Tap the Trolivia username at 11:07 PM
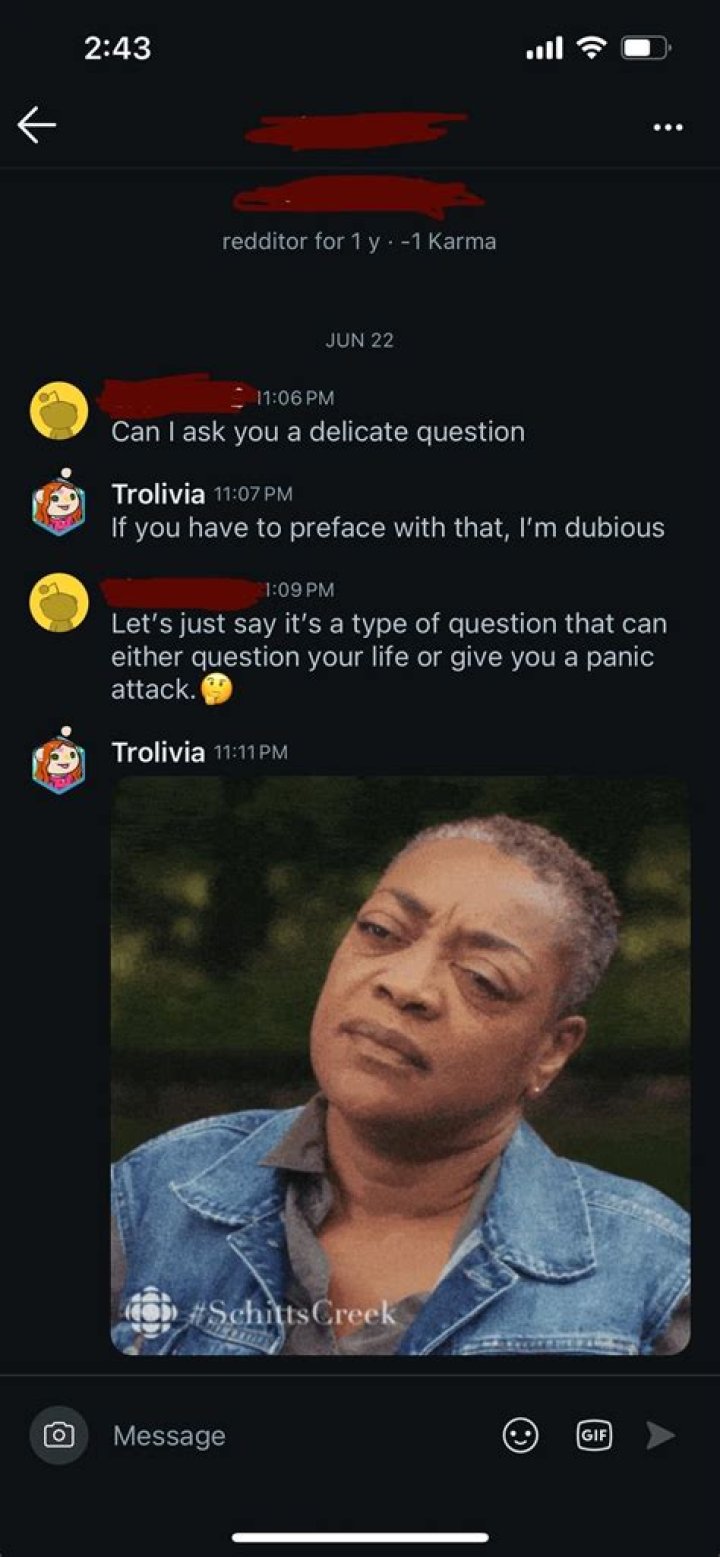This screenshot has width=720, height=1557. (x=158, y=493)
